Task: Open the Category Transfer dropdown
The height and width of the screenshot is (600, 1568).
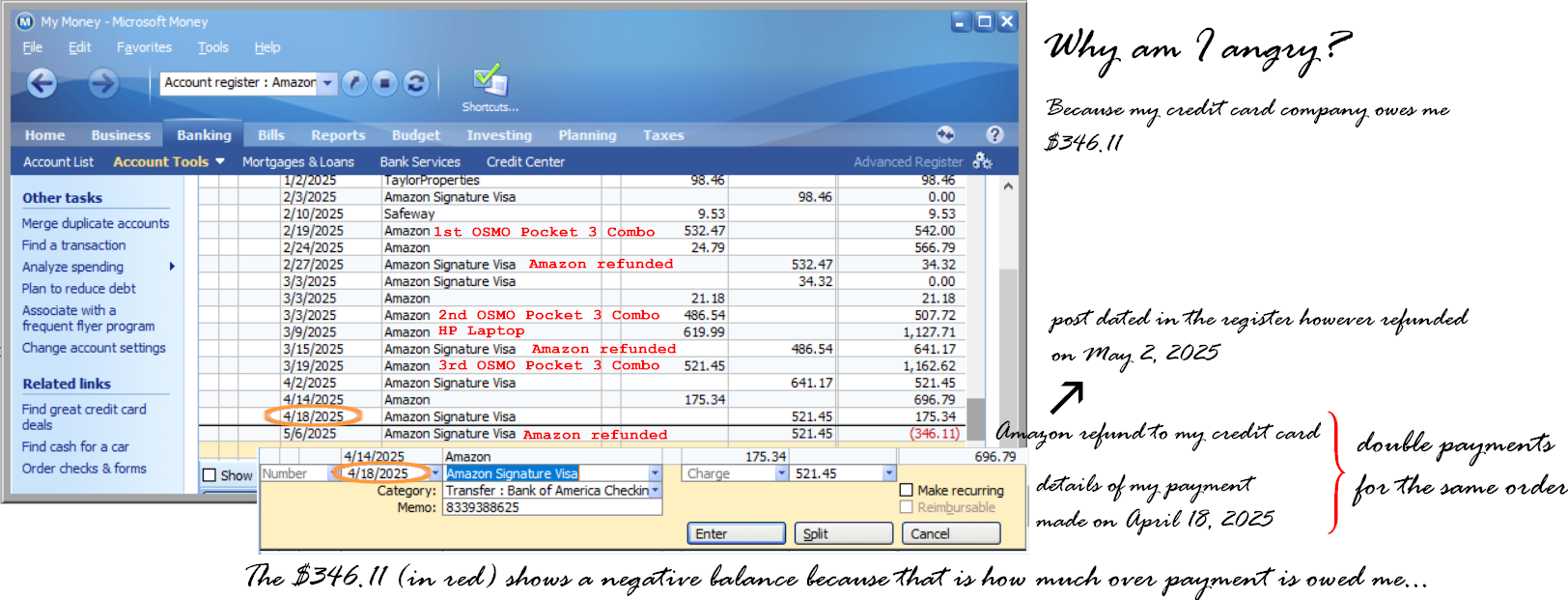Action: 656,491
